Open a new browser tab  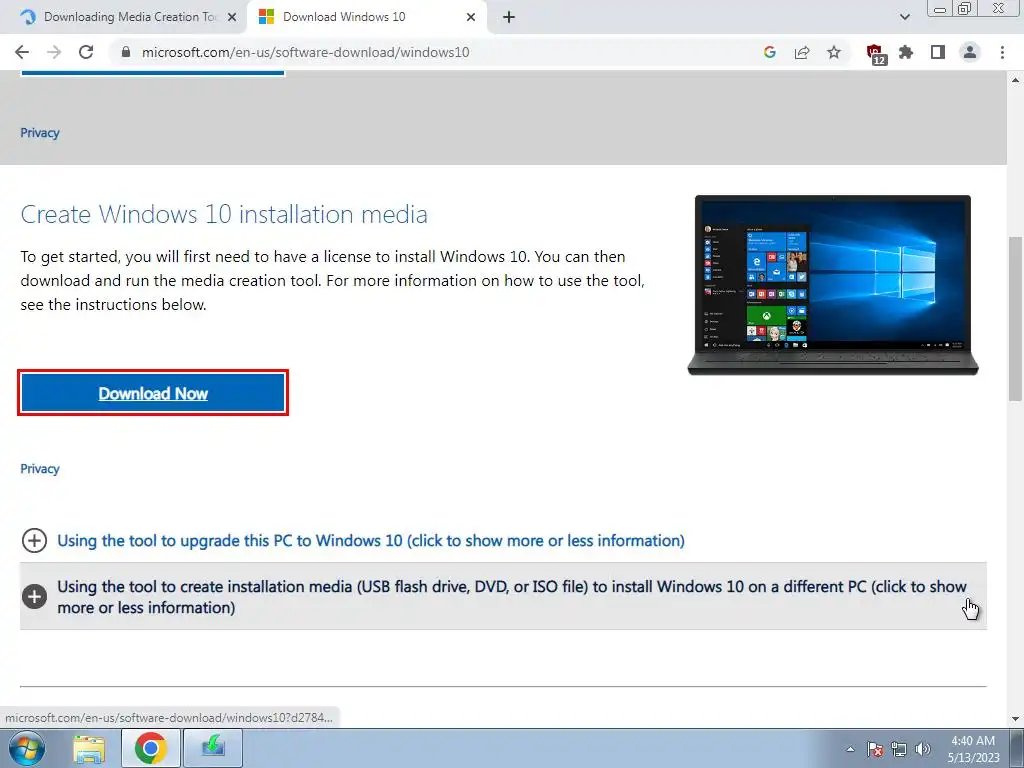pyautogui.click(x=509, y=17)
